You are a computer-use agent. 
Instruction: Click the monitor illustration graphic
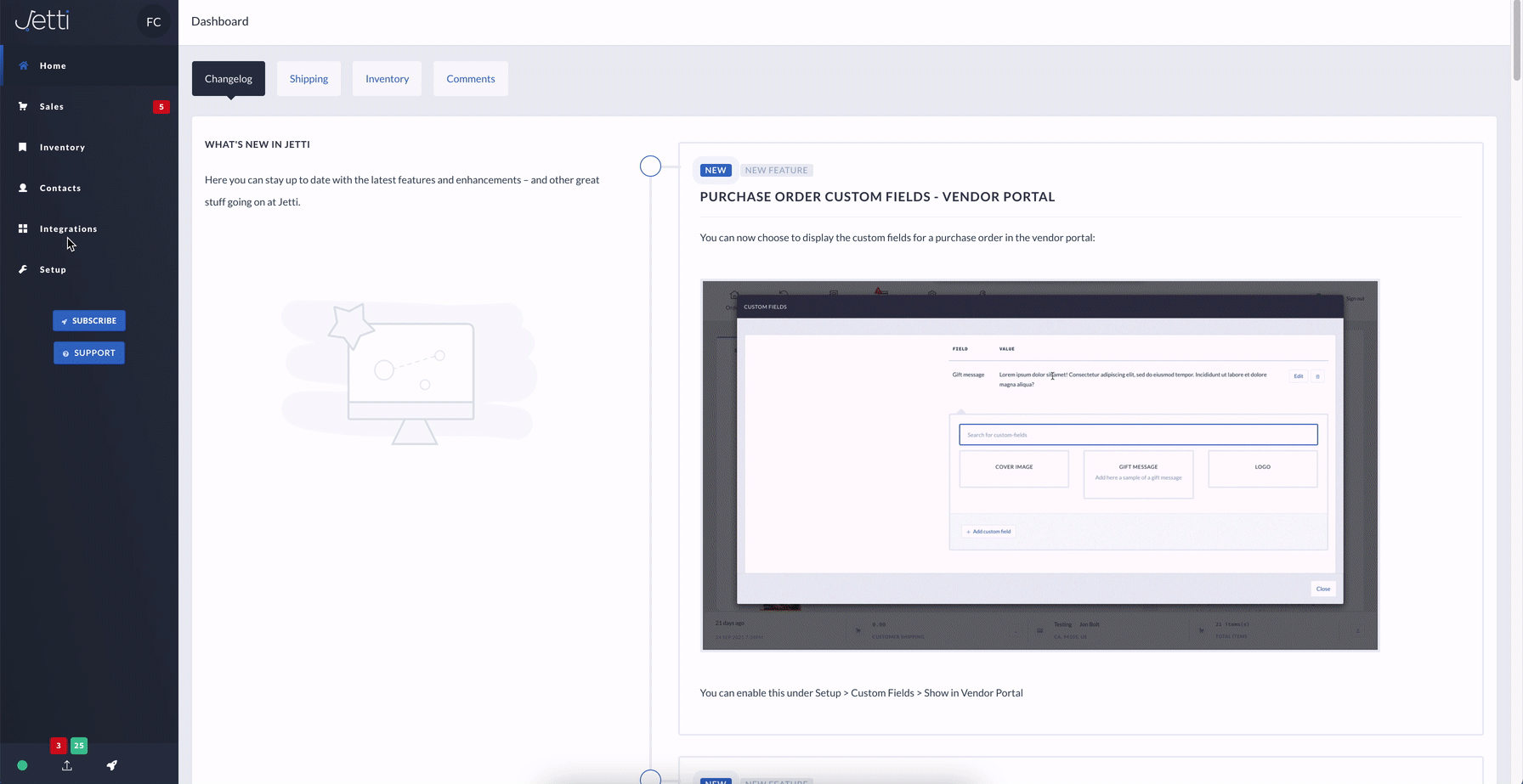[408, 372]
